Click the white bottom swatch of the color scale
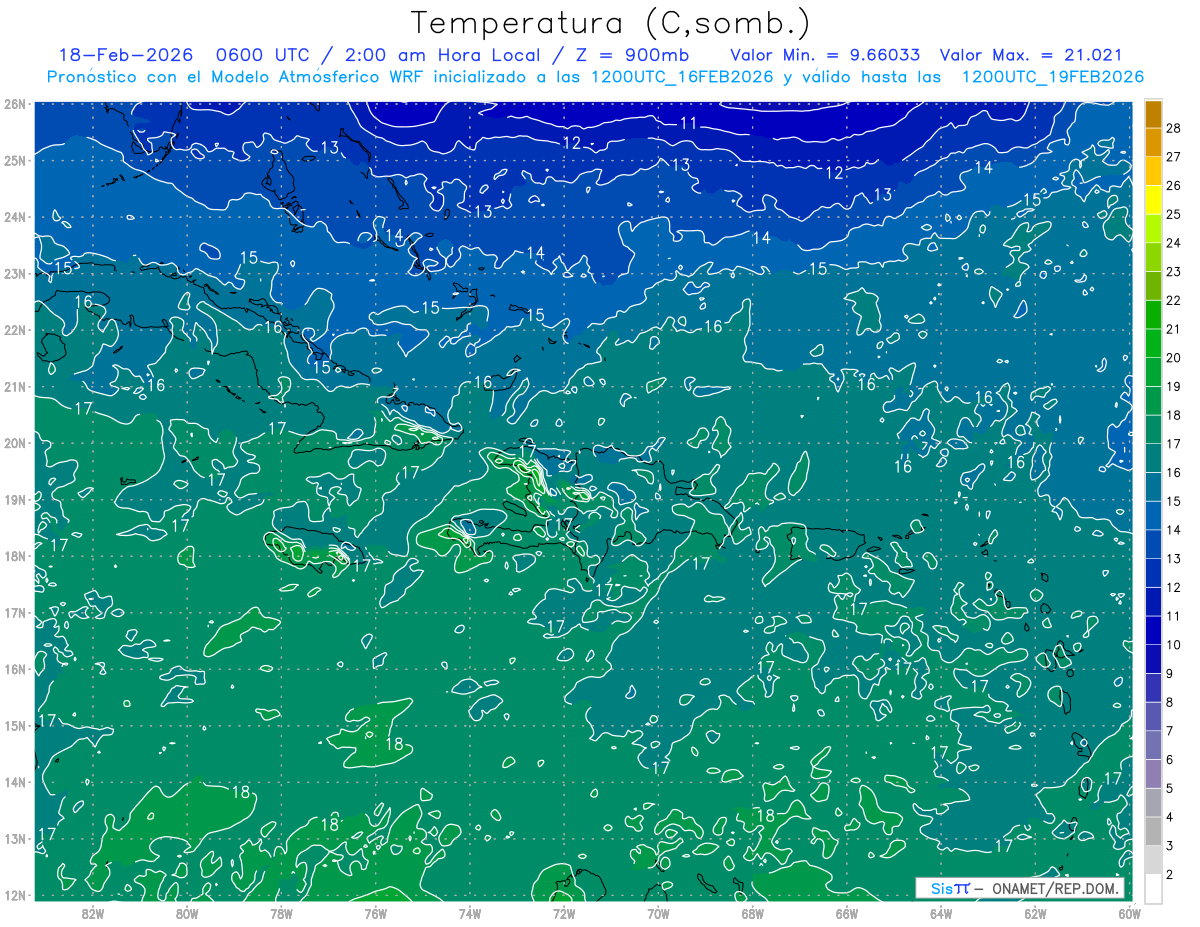The height and width of the screenshot is (927, 1200). point(1153,887)
